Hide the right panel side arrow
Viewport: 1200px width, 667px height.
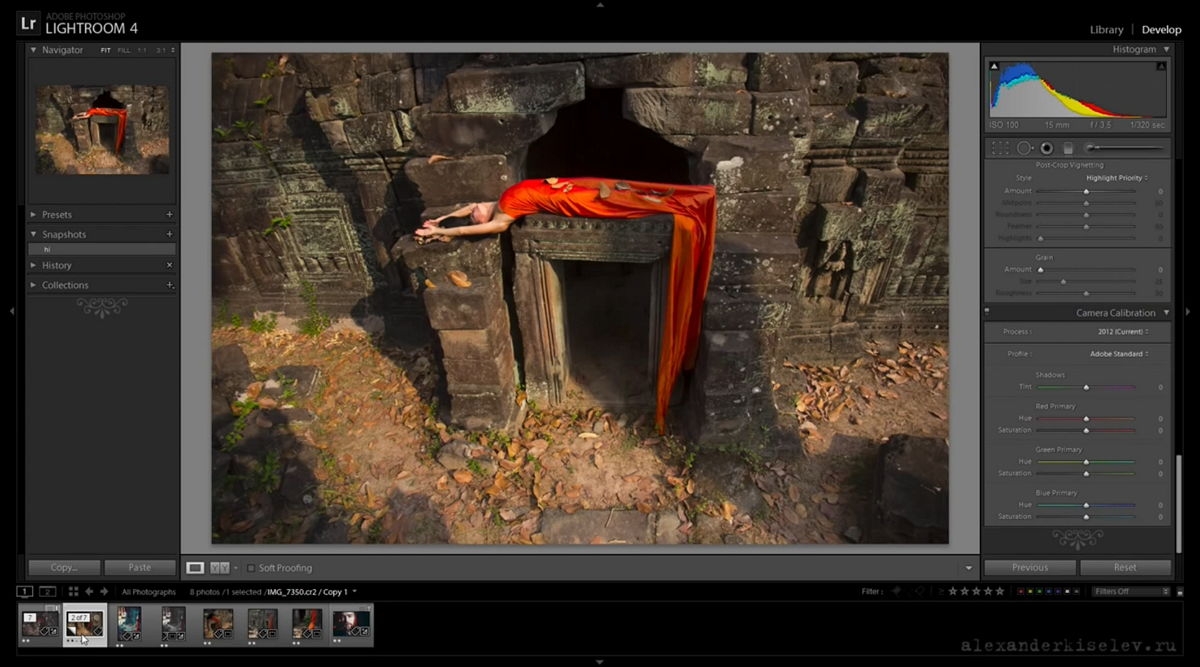tap(1187, 311)
